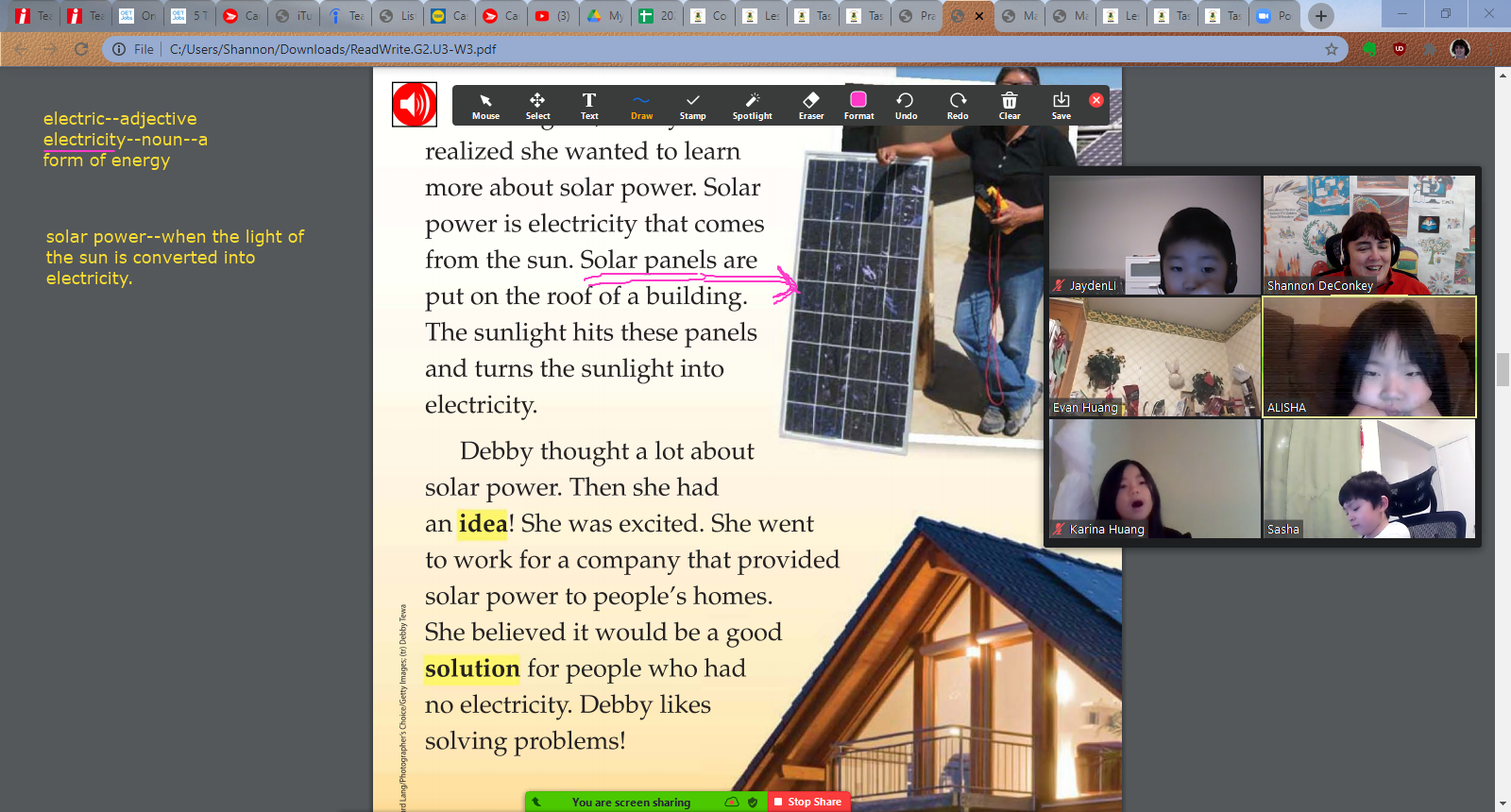
Task: Open the Format color options
Action: point(858,106)
